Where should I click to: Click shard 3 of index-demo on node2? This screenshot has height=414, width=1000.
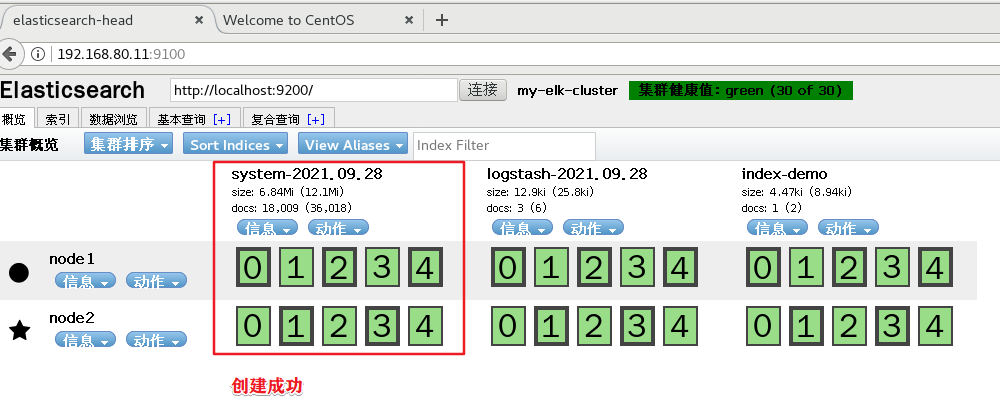click(x=892, y=326)
